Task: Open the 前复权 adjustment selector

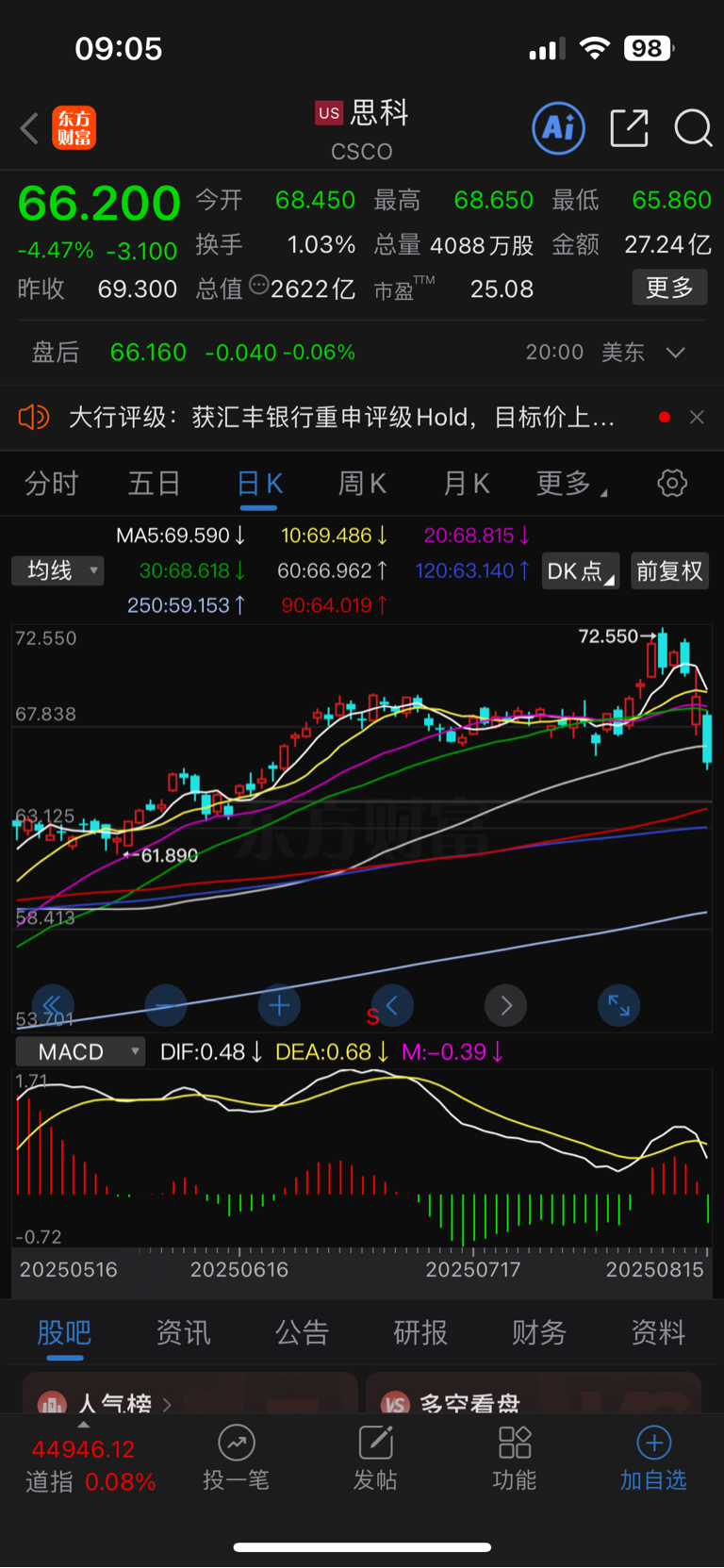Action: click(x=669, y=570)
